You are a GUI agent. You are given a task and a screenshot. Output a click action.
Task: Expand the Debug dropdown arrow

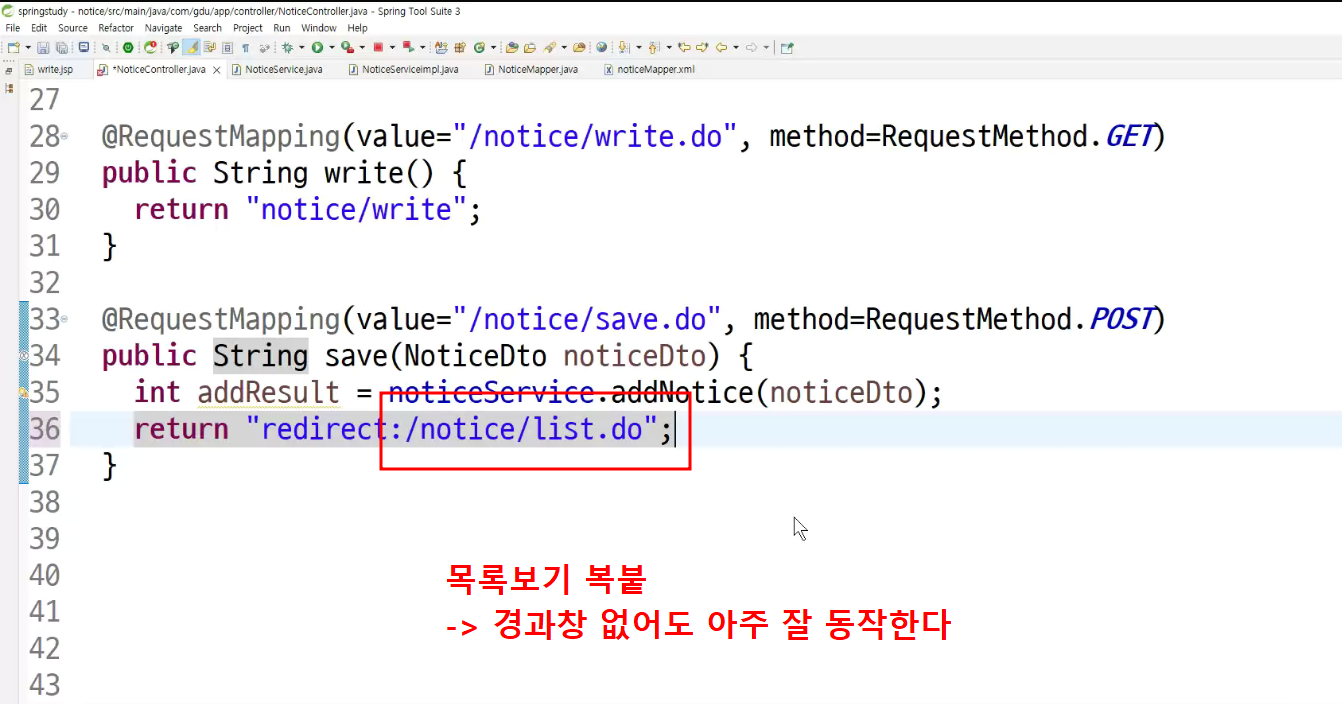point(302,47)
